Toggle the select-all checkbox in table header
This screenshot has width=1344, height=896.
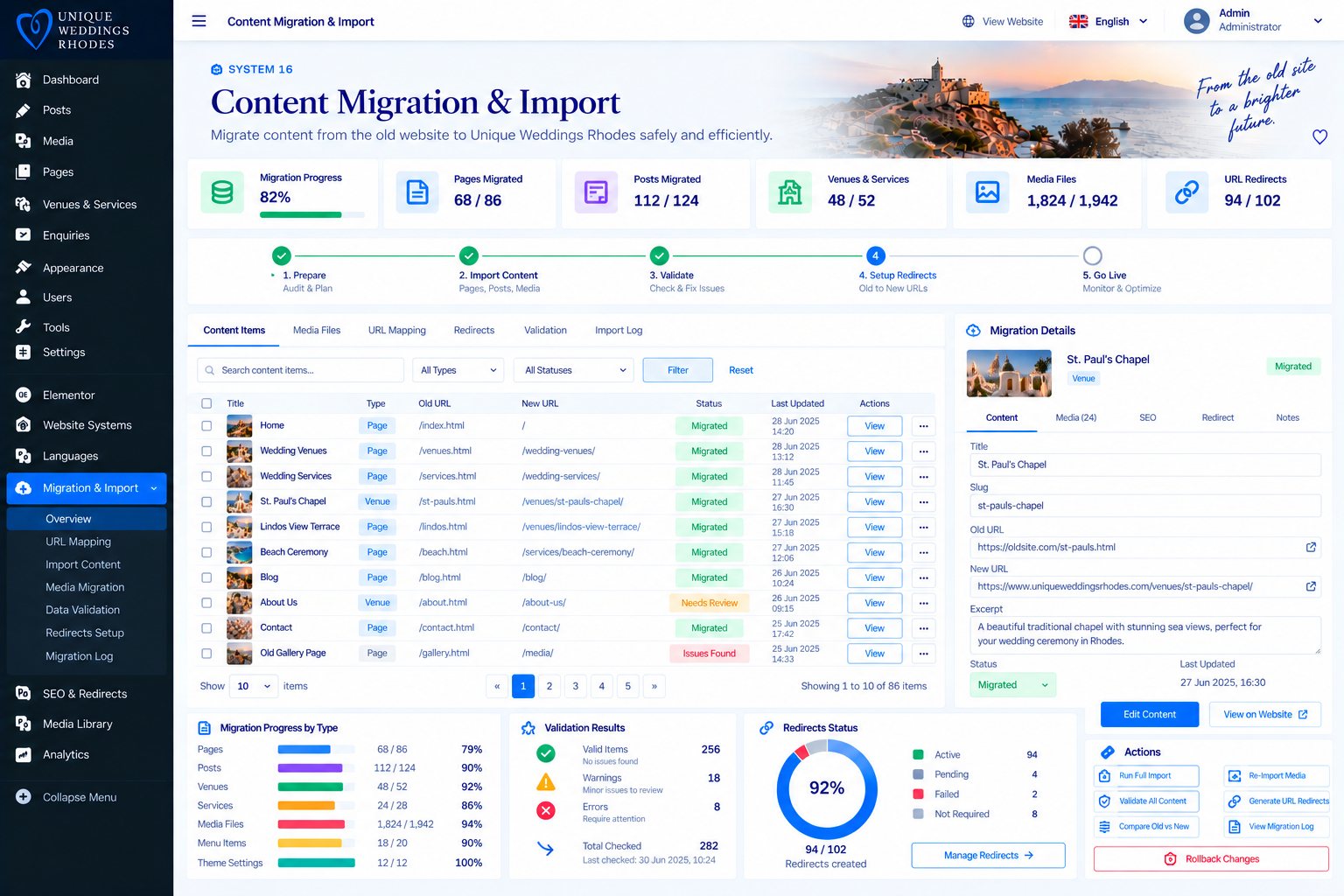tap(206, 403)
